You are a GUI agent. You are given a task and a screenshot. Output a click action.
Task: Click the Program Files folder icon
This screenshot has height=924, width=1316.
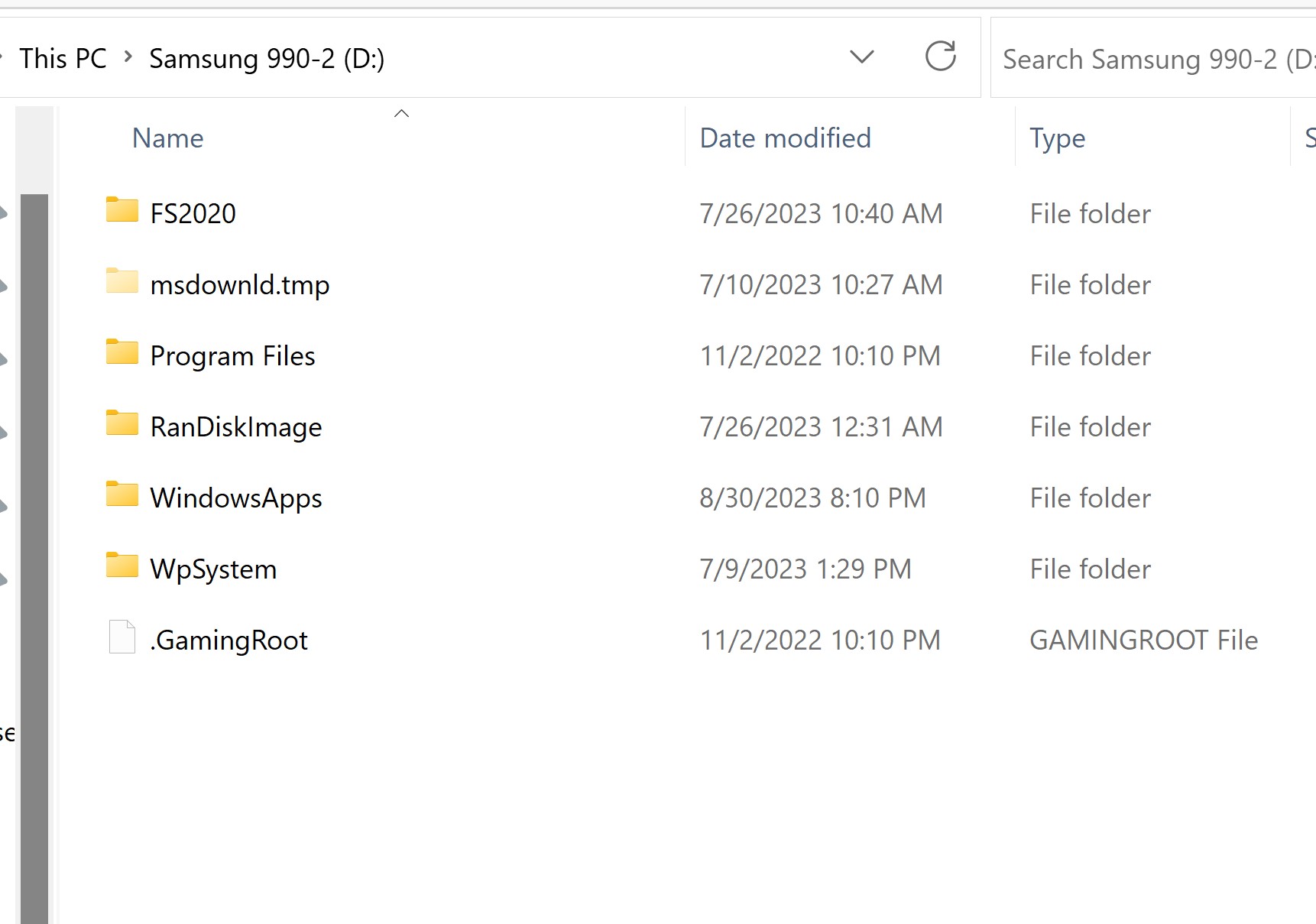122,352
